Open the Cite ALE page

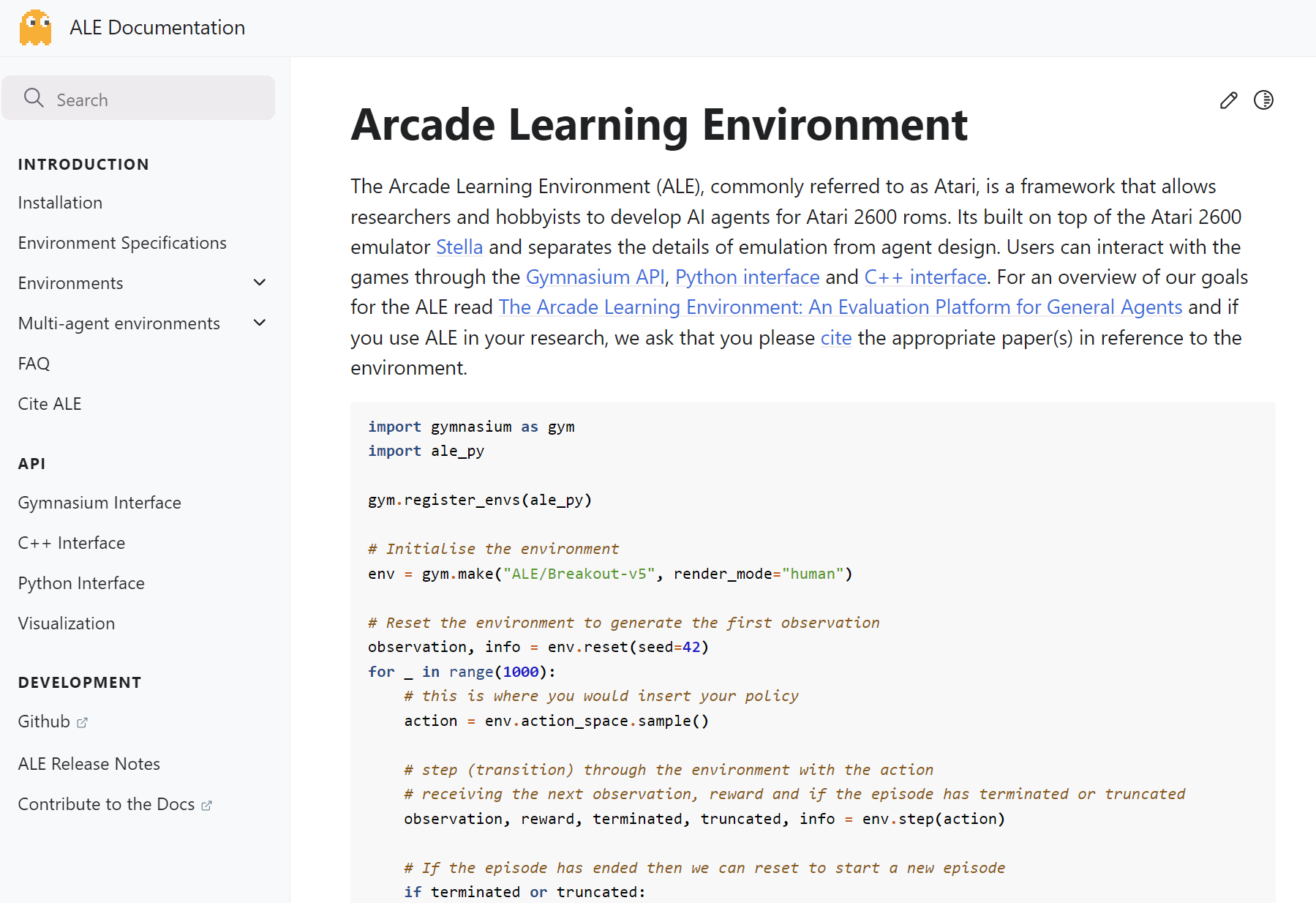50,404
